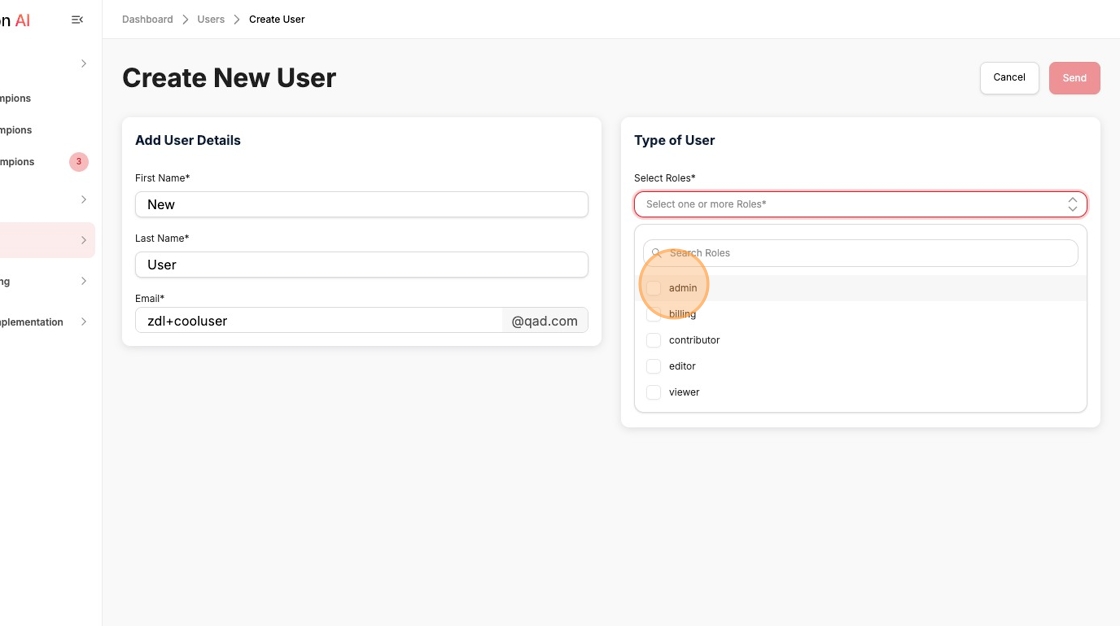Click the Email field with zdl+cooluser
Viewport: 1120px width, 626px height.
[x=319, y=320]
